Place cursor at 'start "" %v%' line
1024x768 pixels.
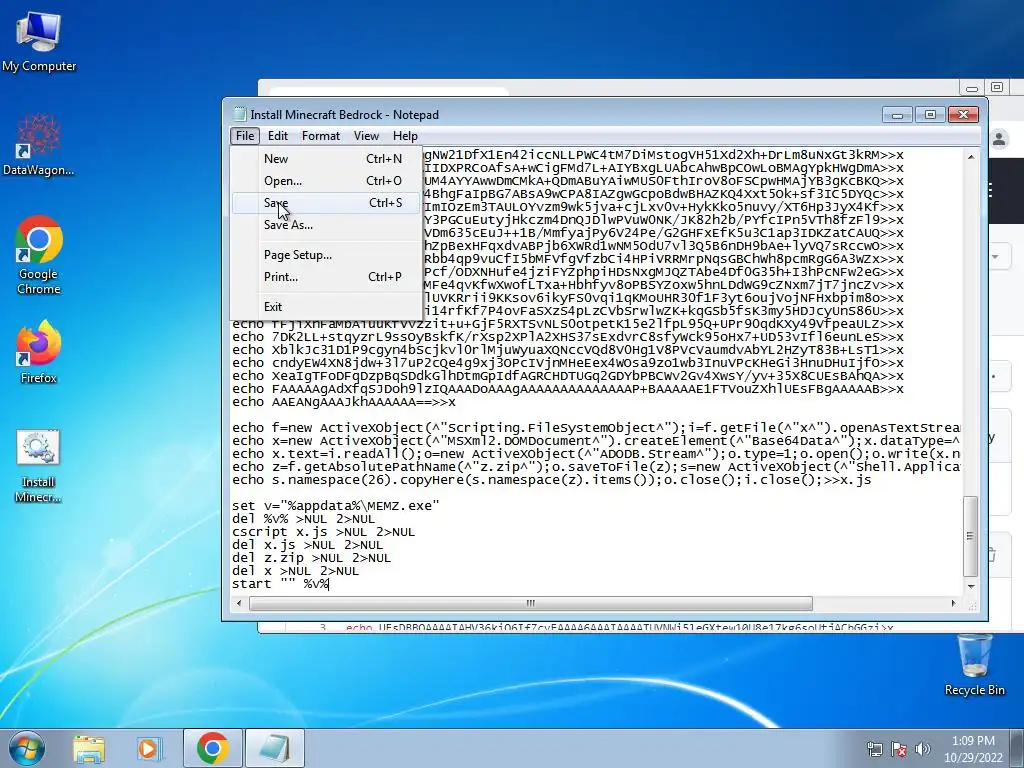(x=280, y=584)
